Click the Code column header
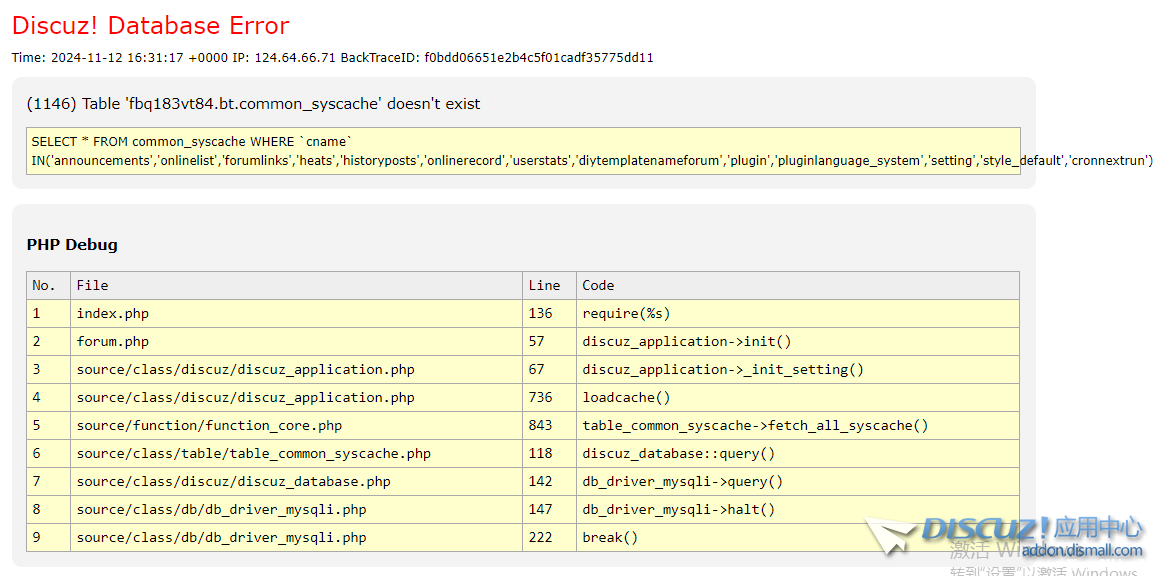The width and height of the screenshot is (1161, 576). click(598, 286)
